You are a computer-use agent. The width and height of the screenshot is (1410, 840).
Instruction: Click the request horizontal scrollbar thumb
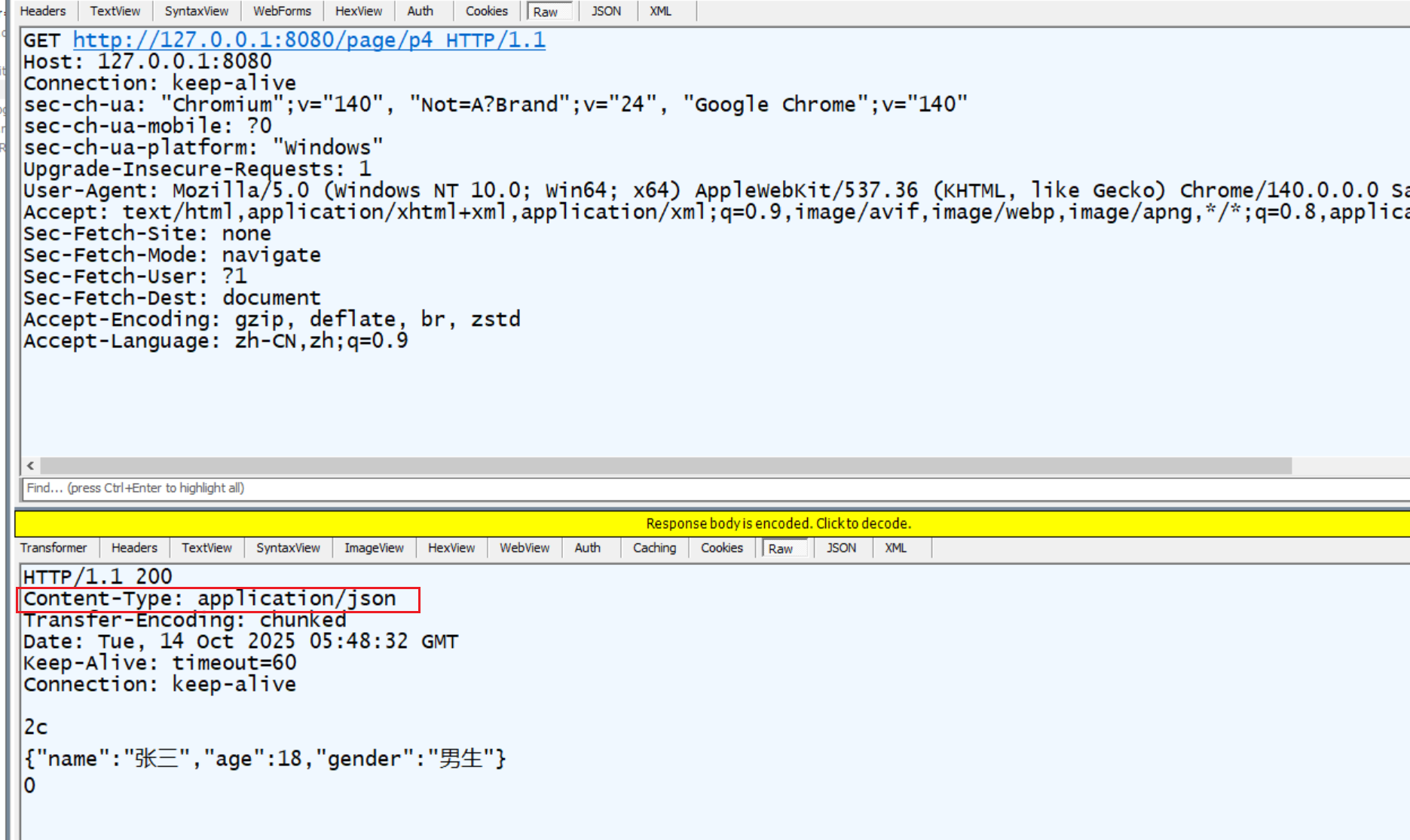[x=666, y=466]
